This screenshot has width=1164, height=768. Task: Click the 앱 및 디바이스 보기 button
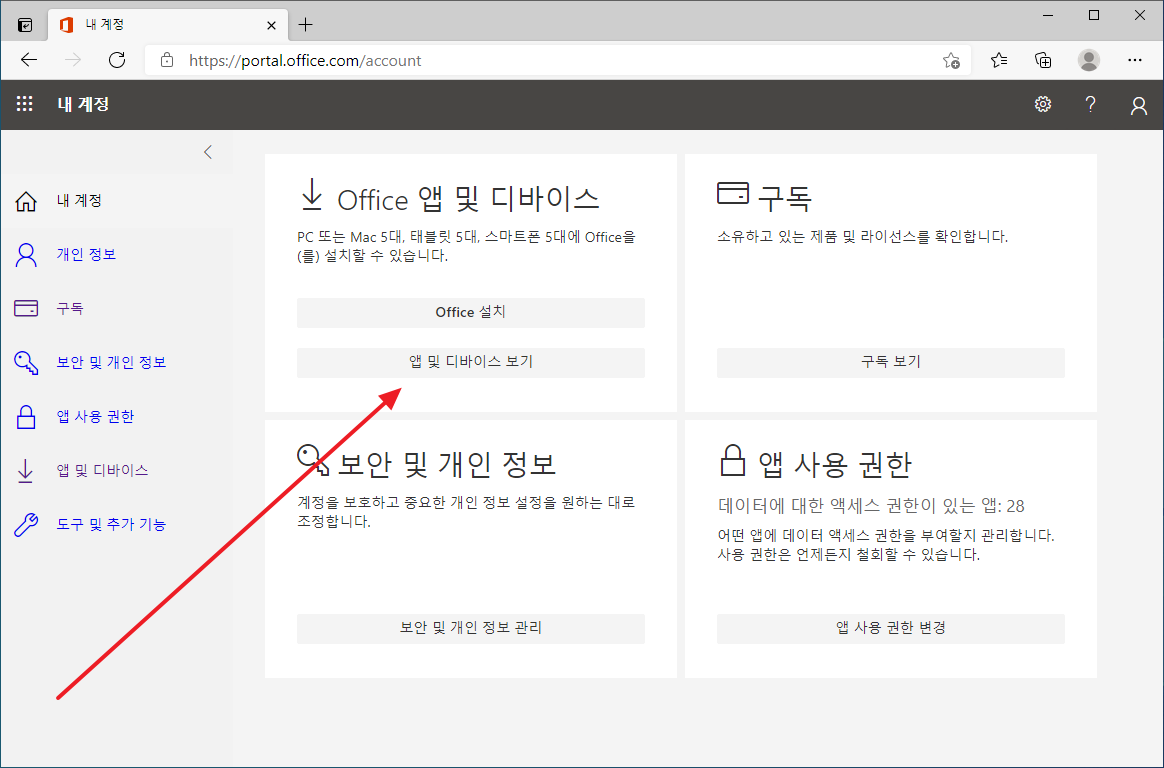click(x=471, y=362)
